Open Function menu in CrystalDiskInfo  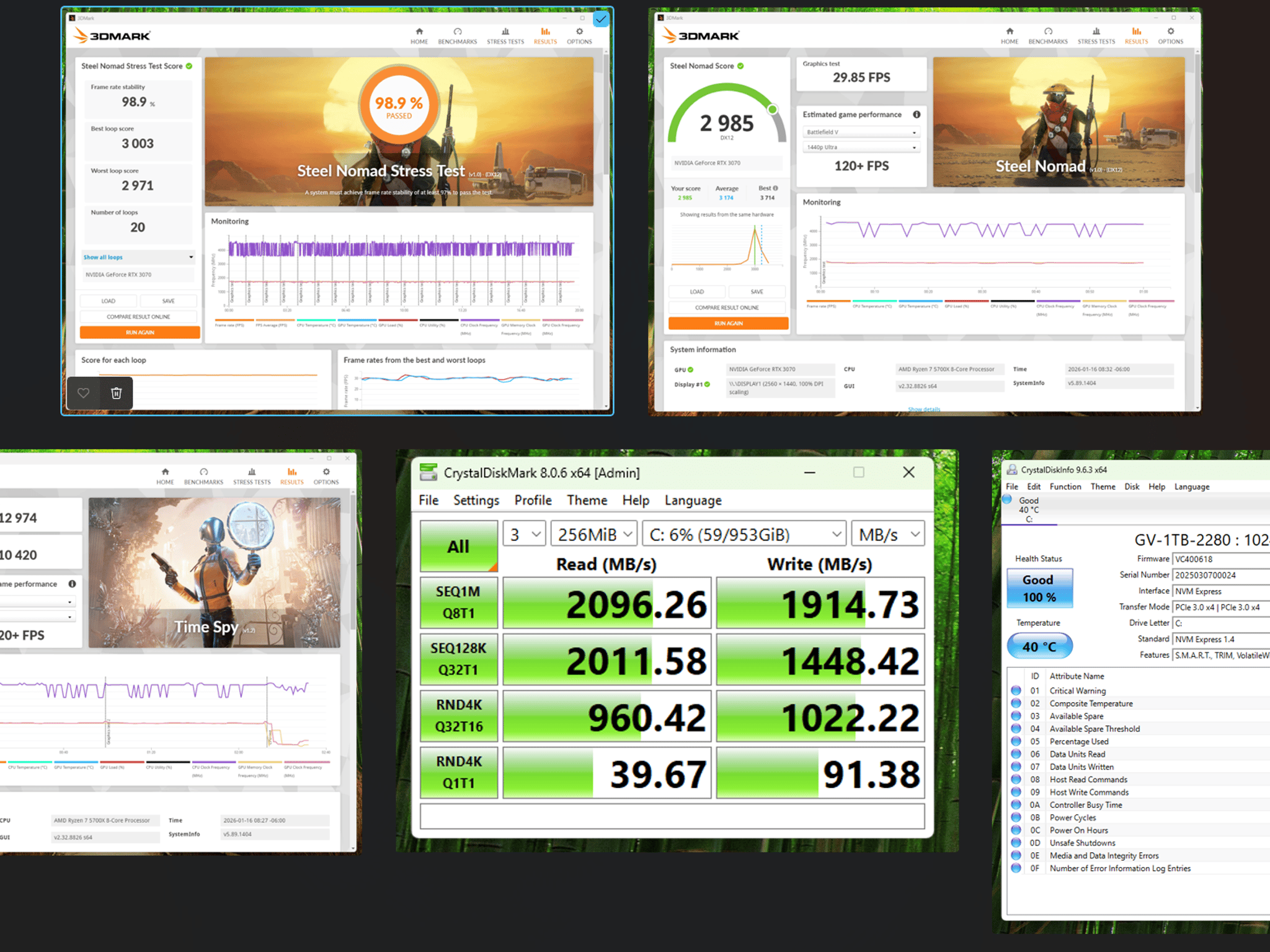[x=1065, y=487]
